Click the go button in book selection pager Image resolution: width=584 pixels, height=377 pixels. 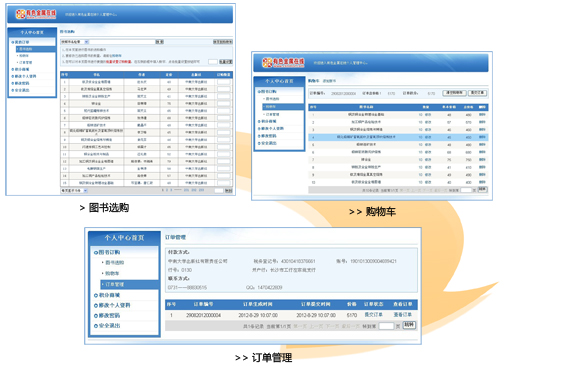228,191
